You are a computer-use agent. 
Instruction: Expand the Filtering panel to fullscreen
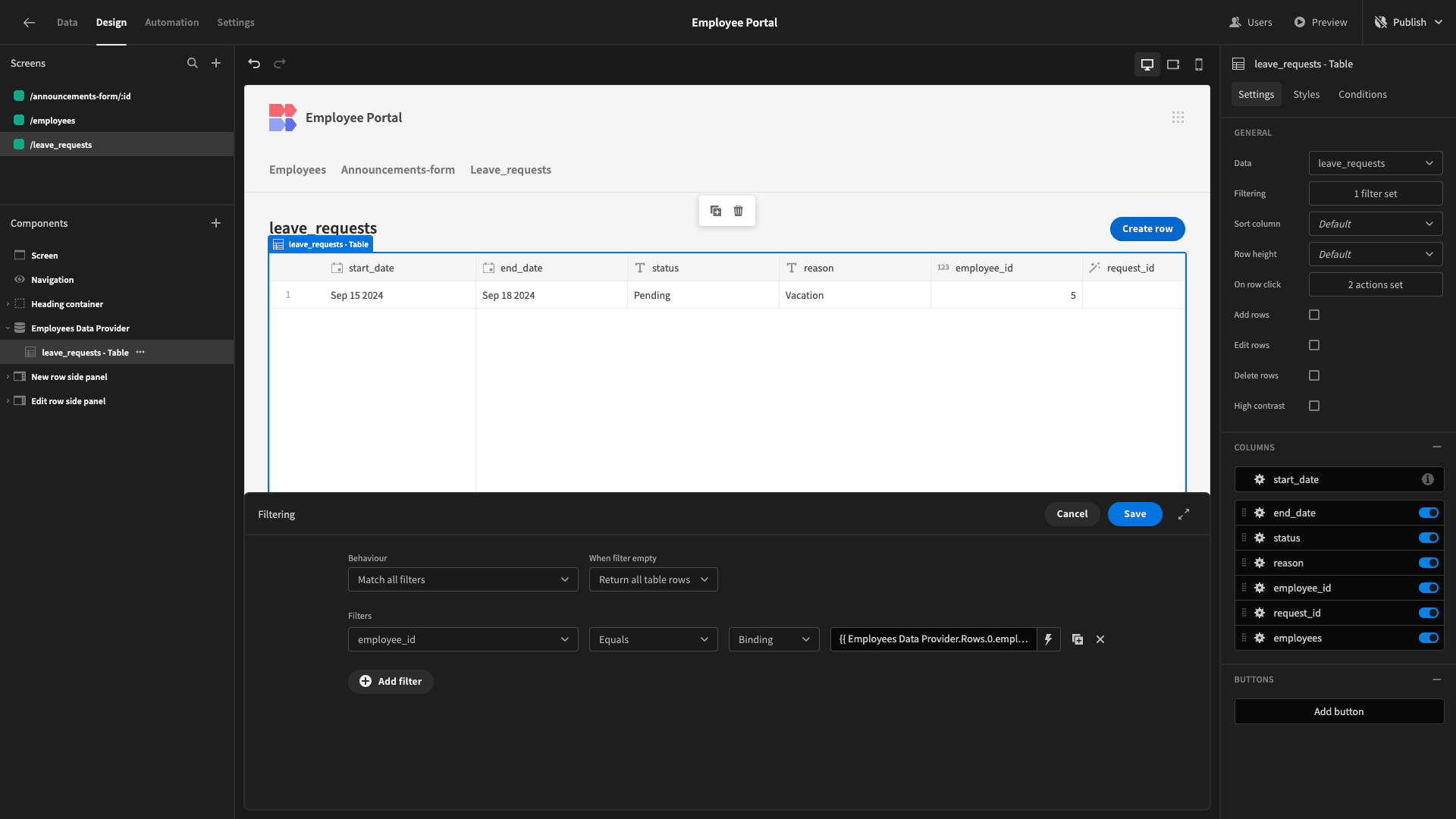coord(1184,514)
